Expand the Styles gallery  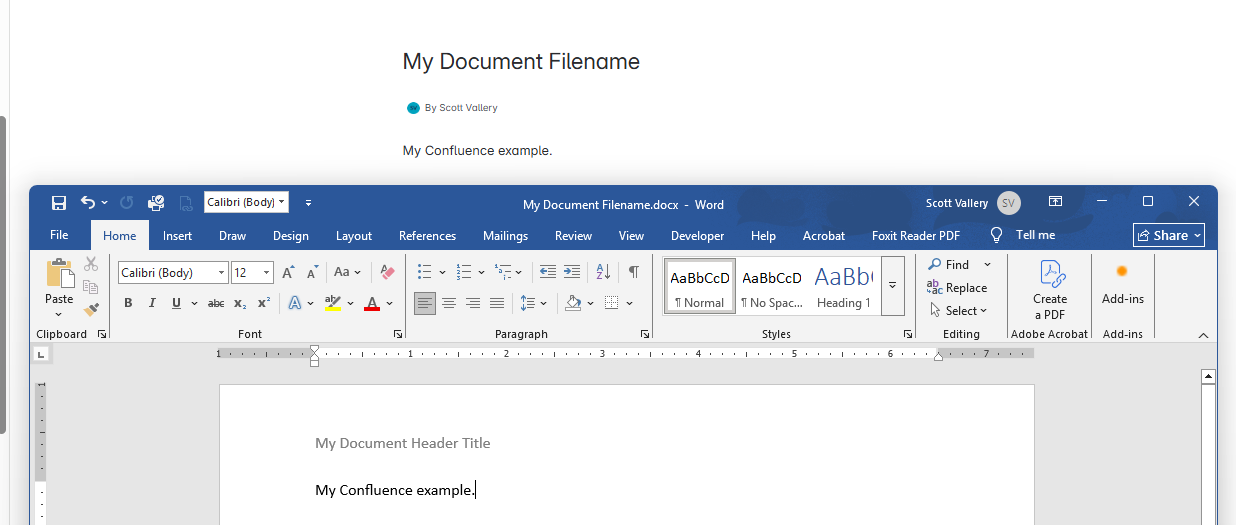click(892, 285)
